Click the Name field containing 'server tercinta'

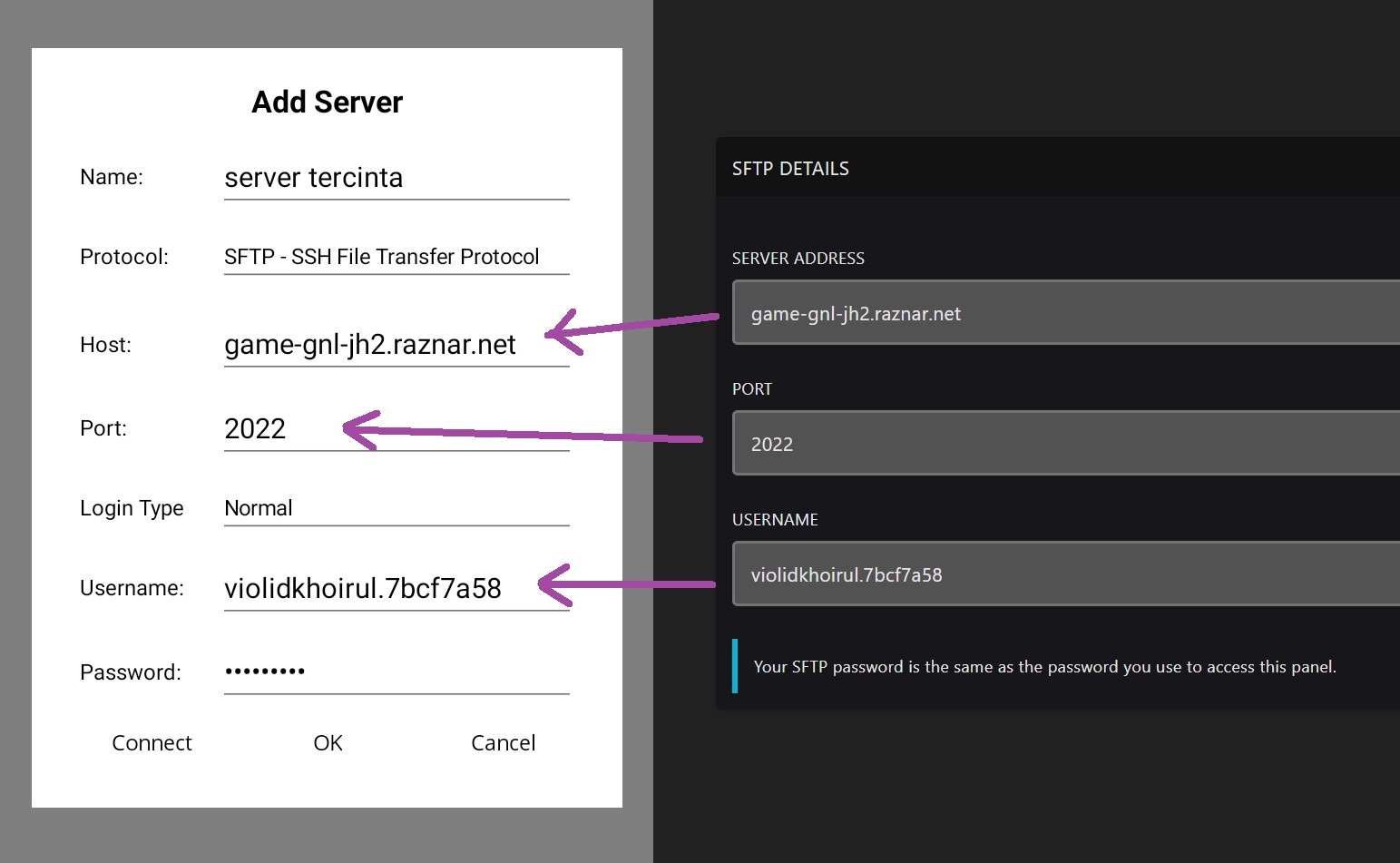click(396, 178)
